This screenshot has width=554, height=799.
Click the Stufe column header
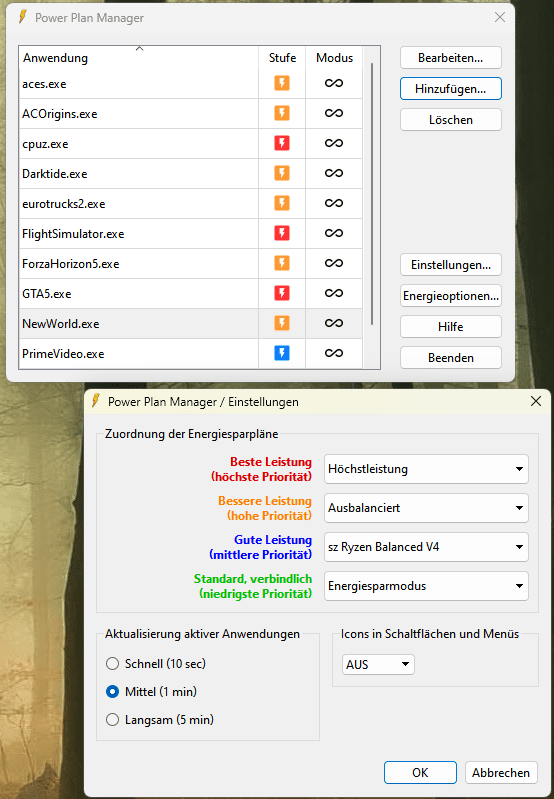point(282,58)
